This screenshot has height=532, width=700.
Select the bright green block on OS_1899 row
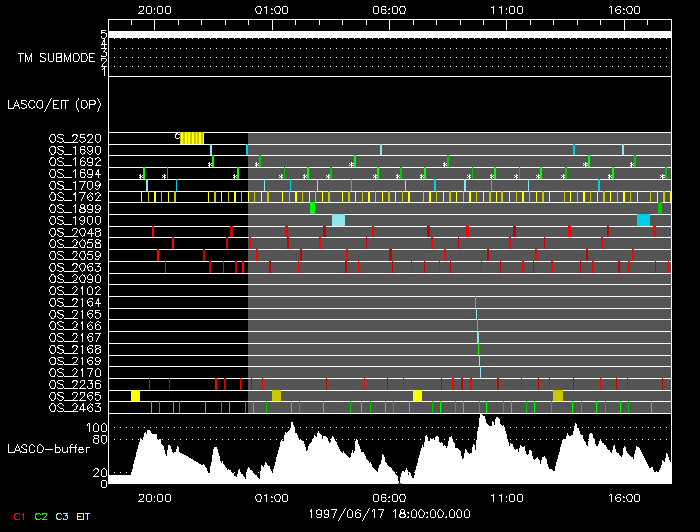coord(313,208)
